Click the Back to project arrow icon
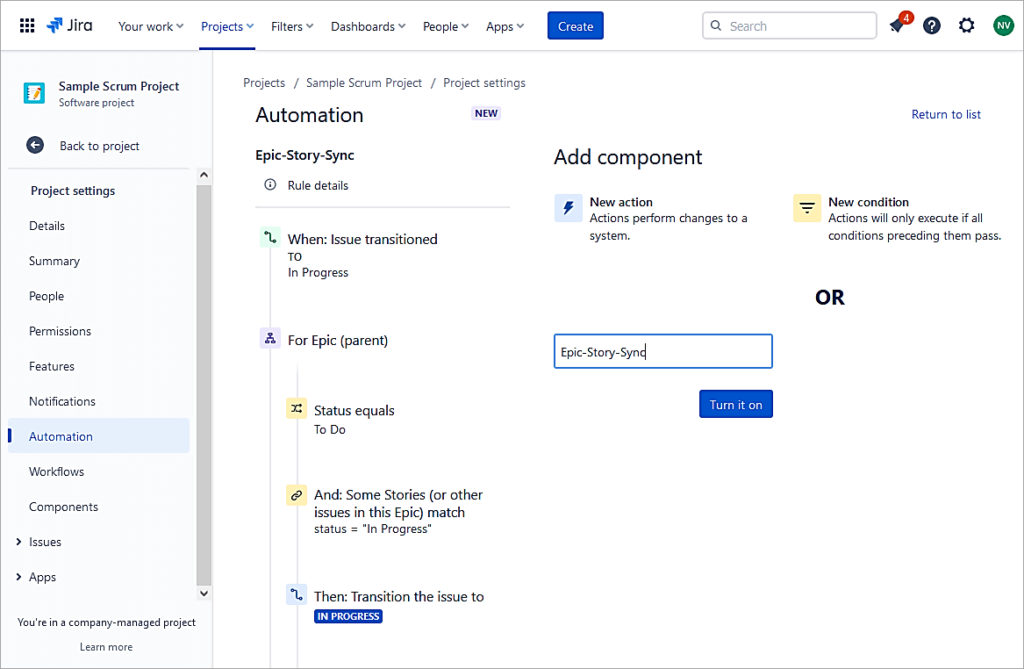1024x669 pixels. (x=35, y=146)
